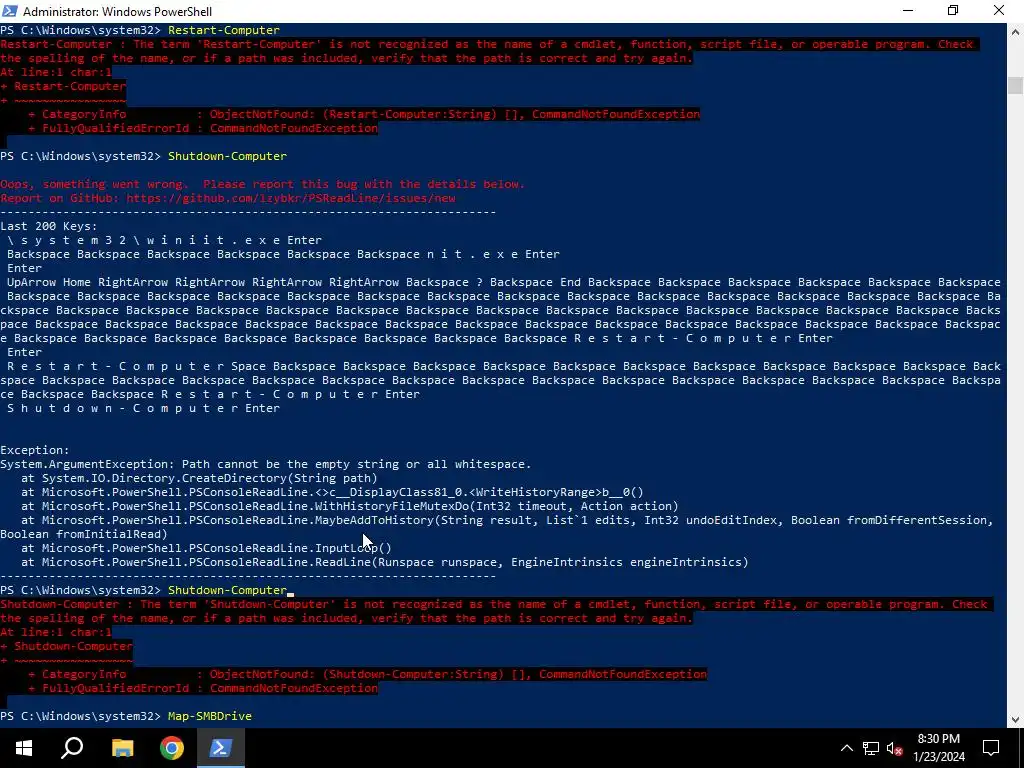Click 'Restart-Computer:String' CategoryInfo error line

tap(364, 114)
